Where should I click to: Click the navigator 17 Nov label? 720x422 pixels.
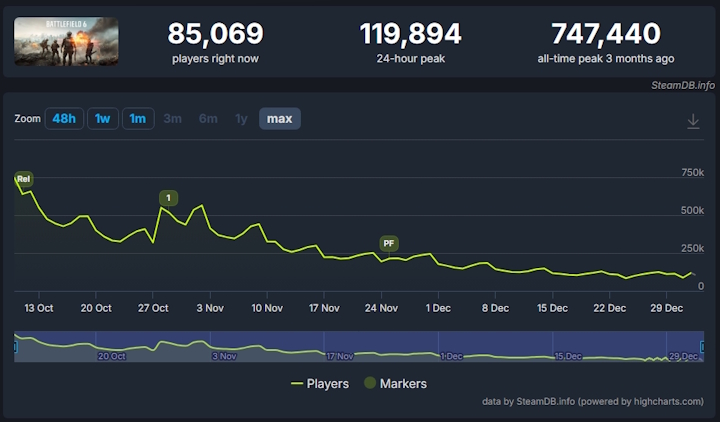340,356
